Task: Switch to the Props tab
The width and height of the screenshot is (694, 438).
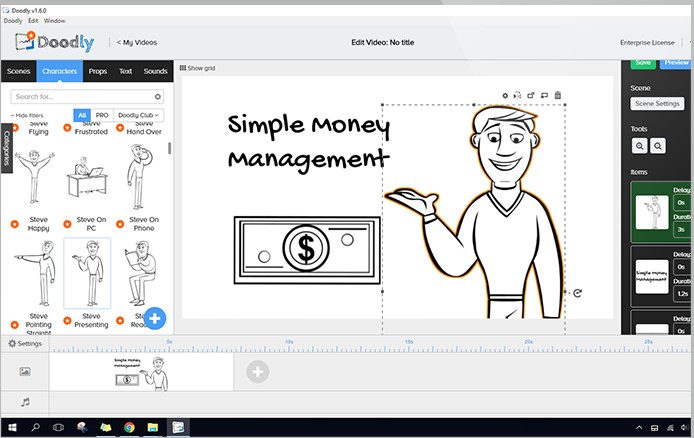Action: click(97, 71)
